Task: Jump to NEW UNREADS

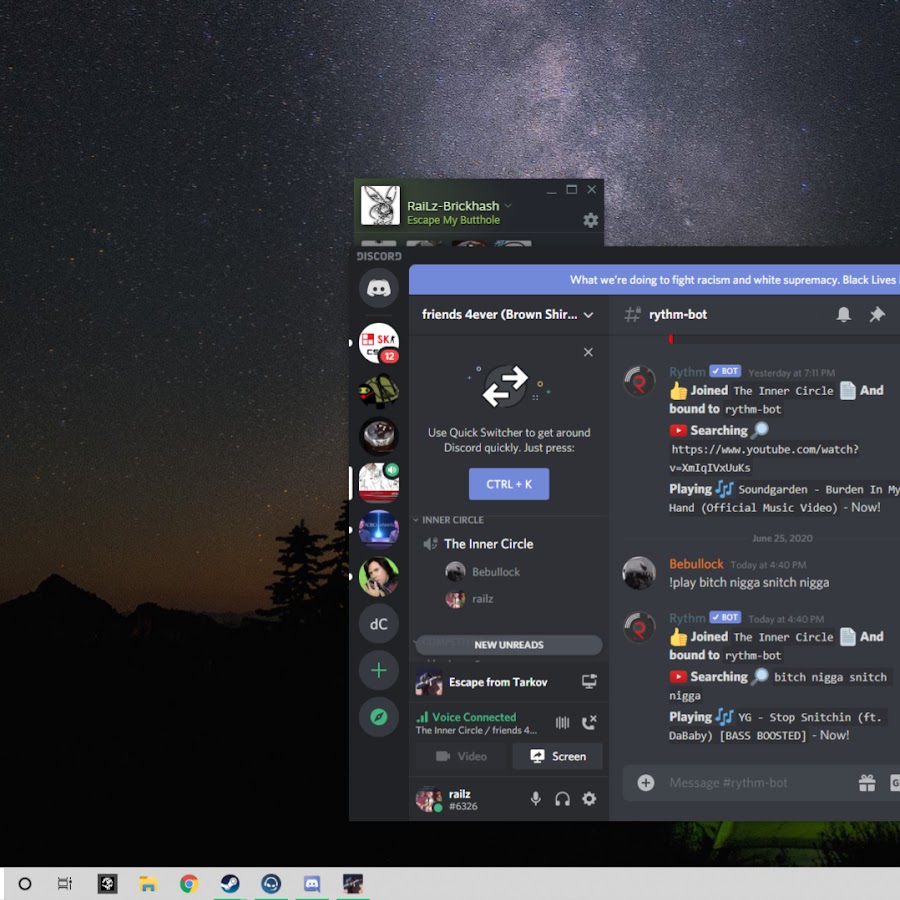Action: [x=509, y=645]
